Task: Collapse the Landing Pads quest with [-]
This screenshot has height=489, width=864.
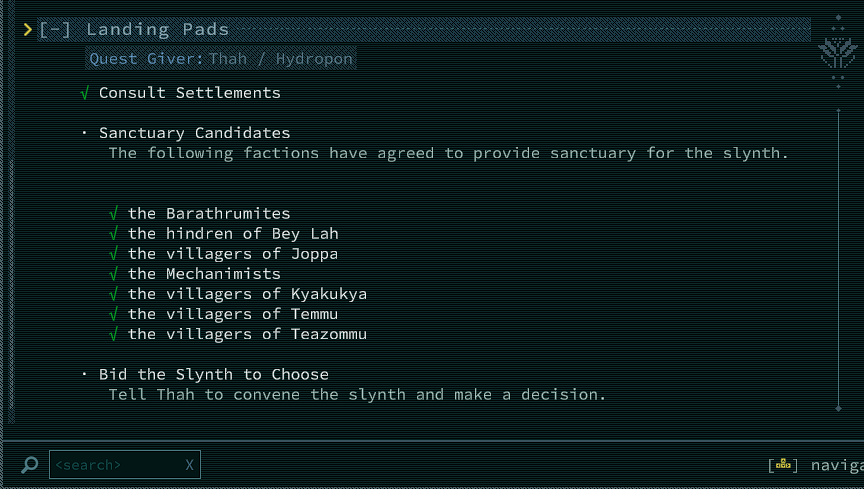Action: (x=55, y=30)
